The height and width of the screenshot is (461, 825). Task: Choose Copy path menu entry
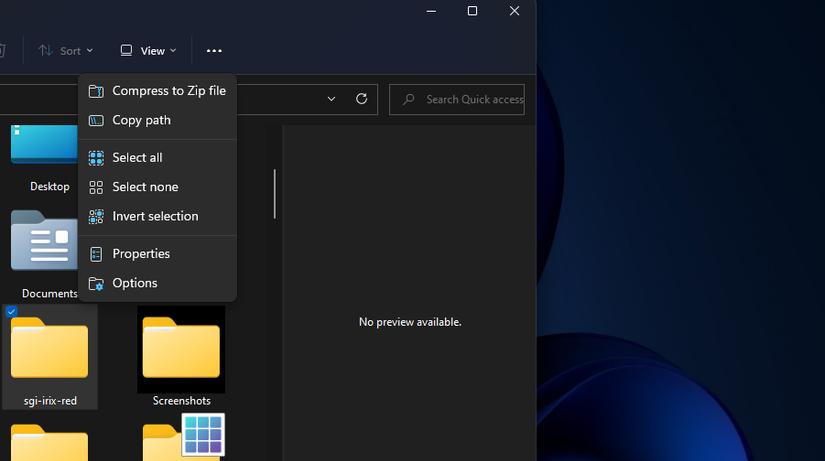point(157,121)
